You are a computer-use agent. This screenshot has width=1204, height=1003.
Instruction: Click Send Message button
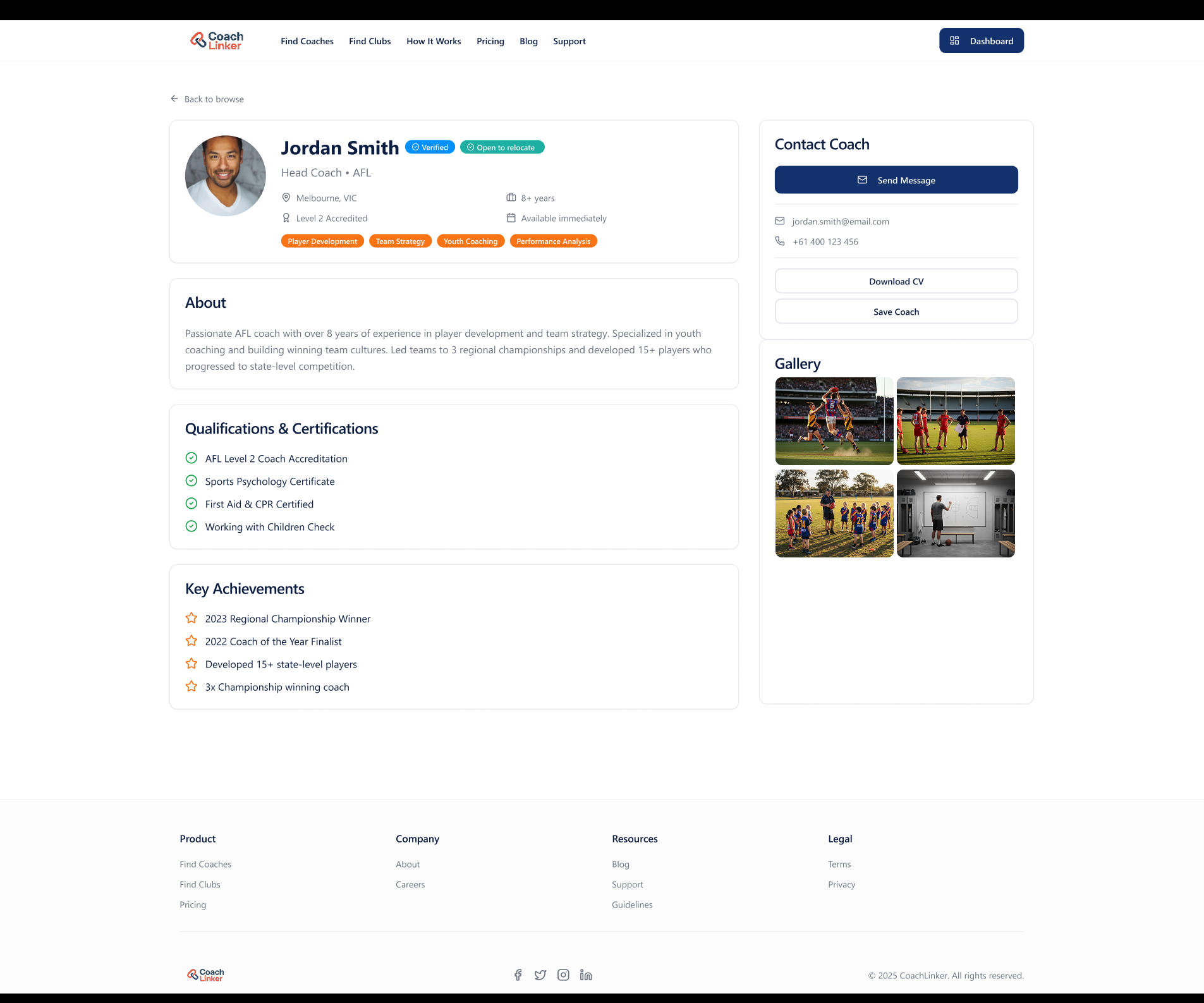(896, 180)
